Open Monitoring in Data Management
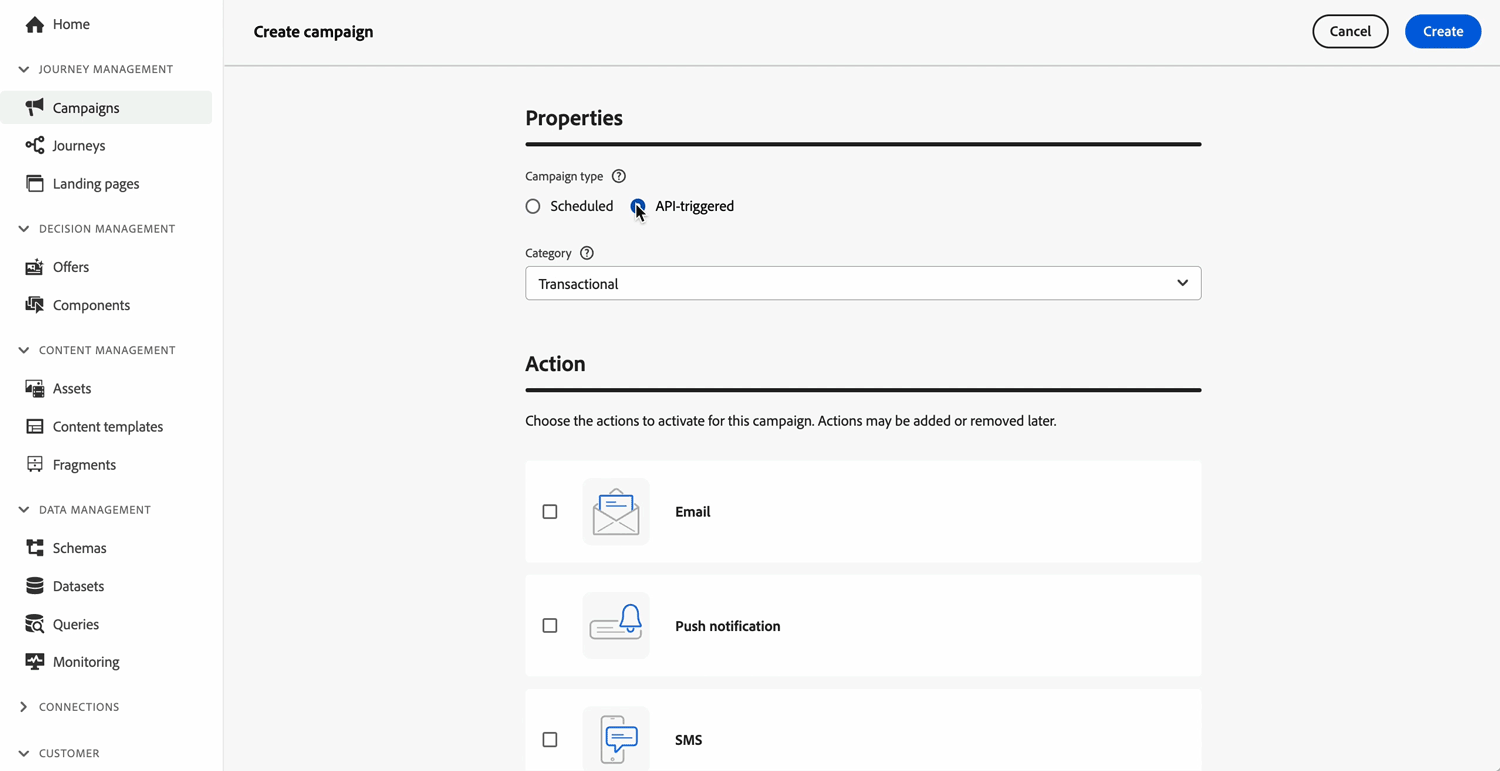 pyautogui.click(x=86, y=662)
